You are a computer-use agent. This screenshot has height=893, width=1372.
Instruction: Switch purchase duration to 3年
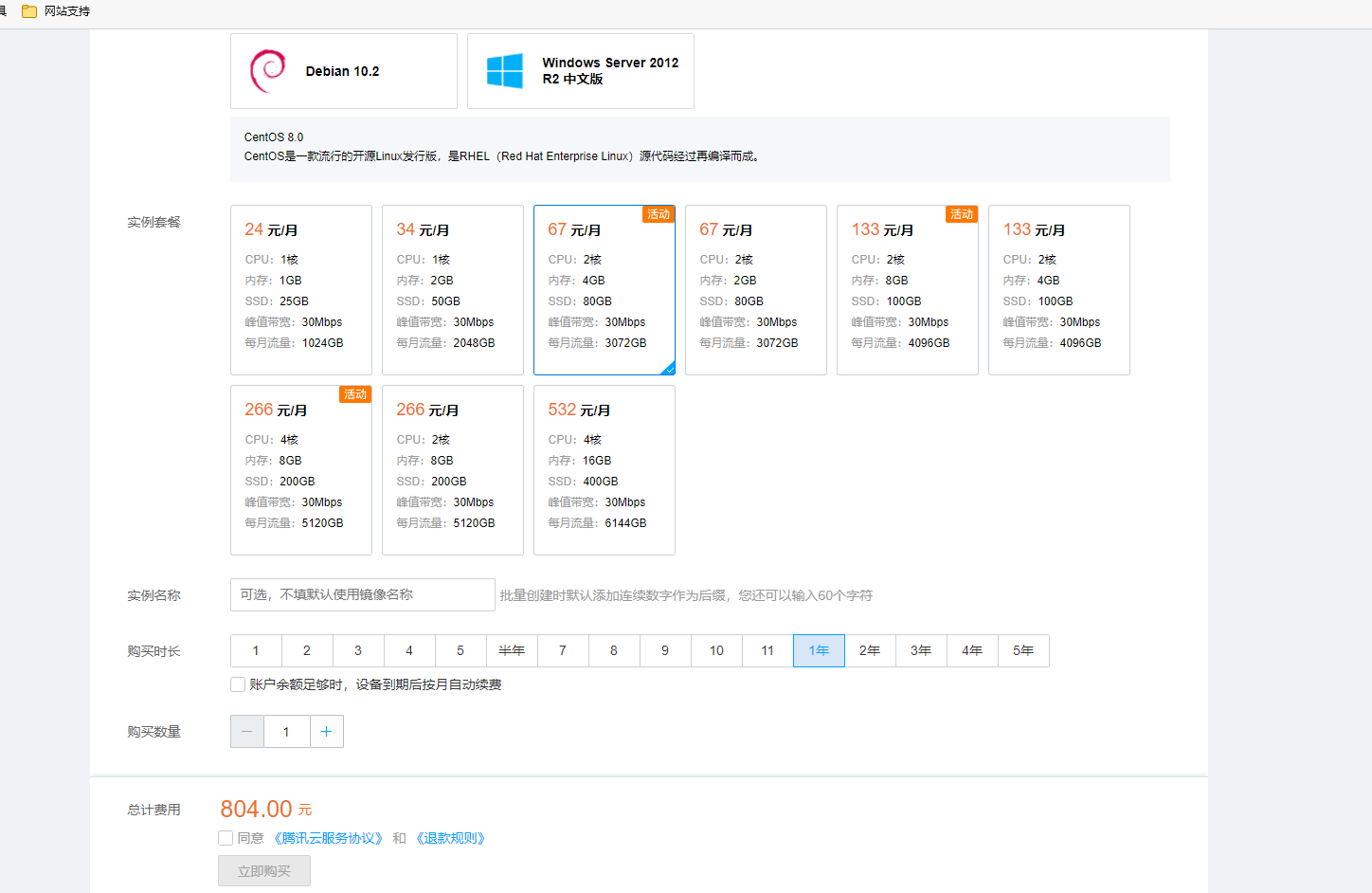921,650
